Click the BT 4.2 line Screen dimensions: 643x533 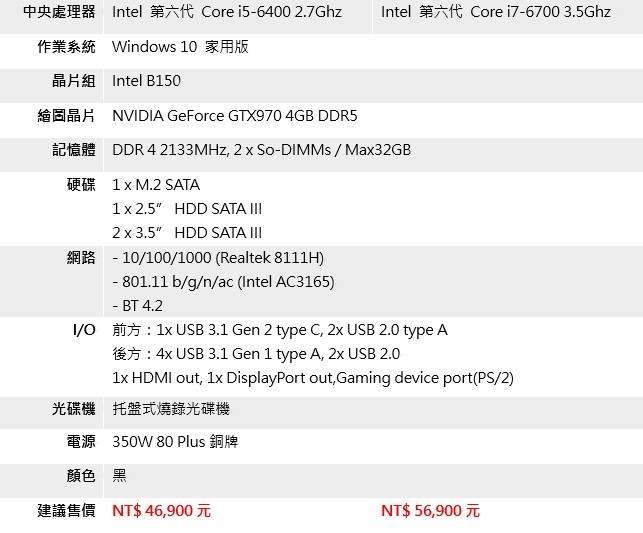137,306
